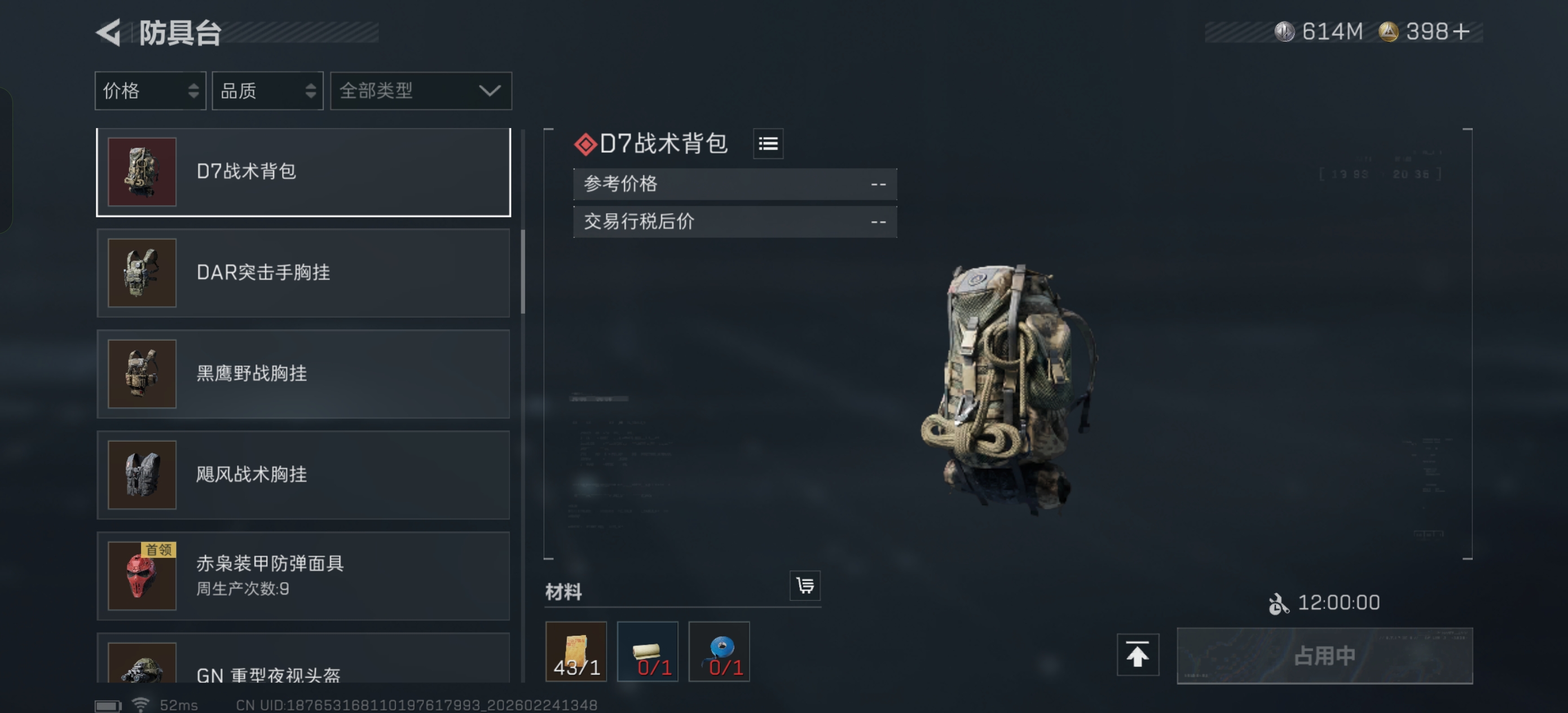Open the materials shopping cart icon

(805, 586)
